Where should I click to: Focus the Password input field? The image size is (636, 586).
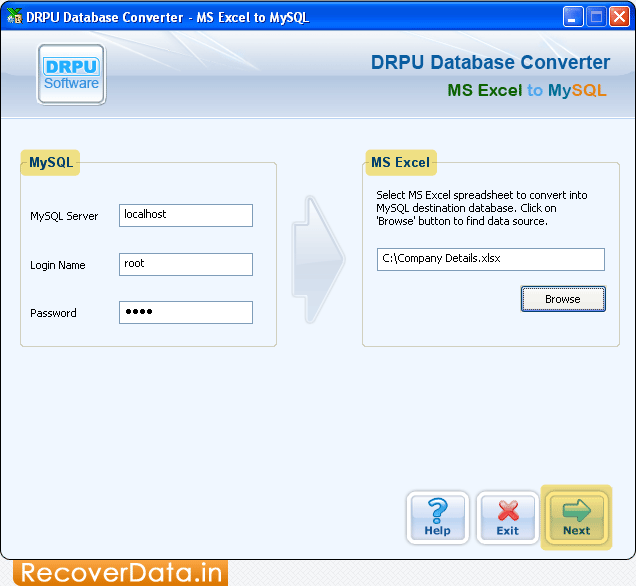[x=186, y=312]
